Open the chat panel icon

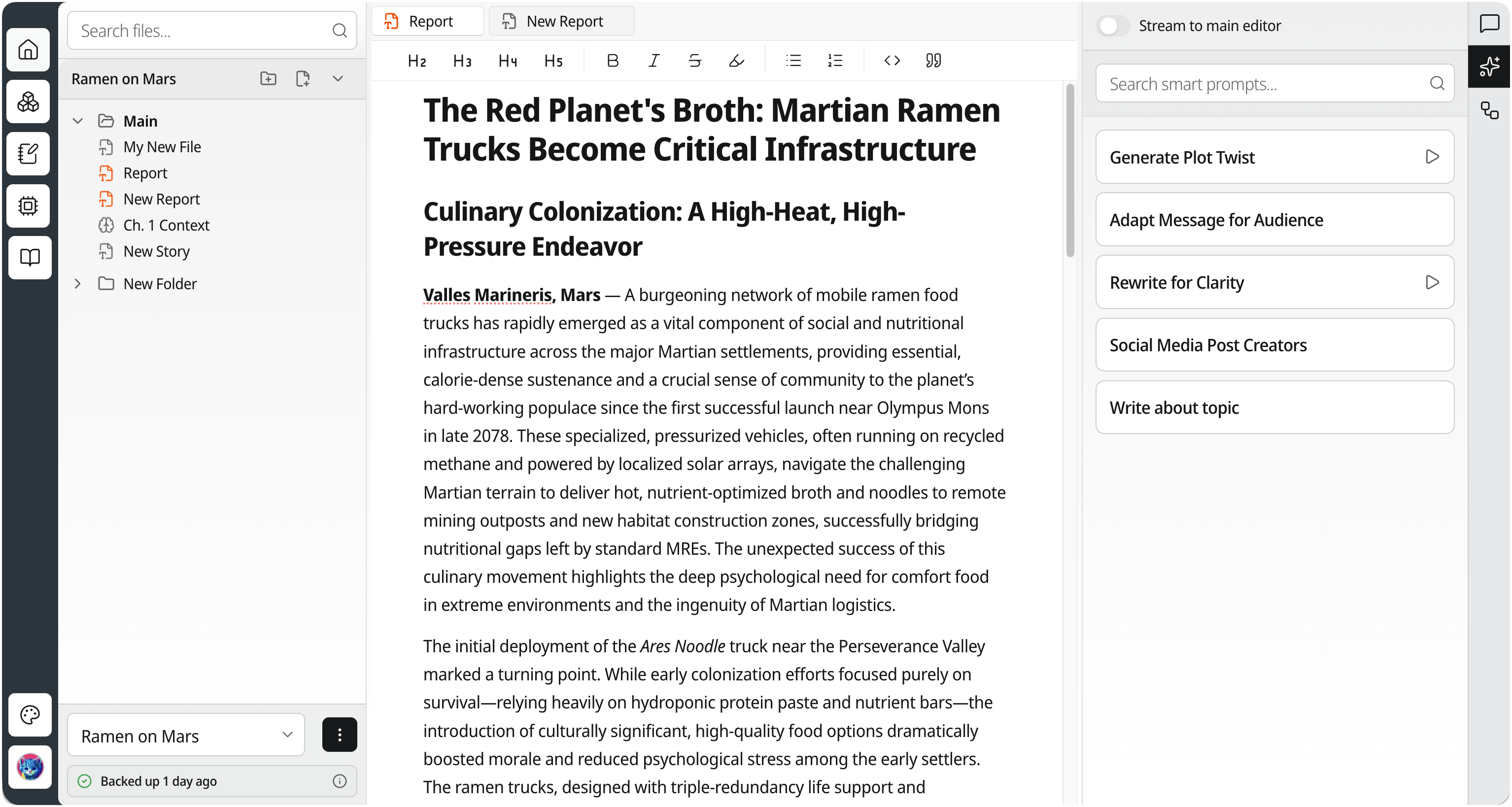click(x=1489, y=24)
